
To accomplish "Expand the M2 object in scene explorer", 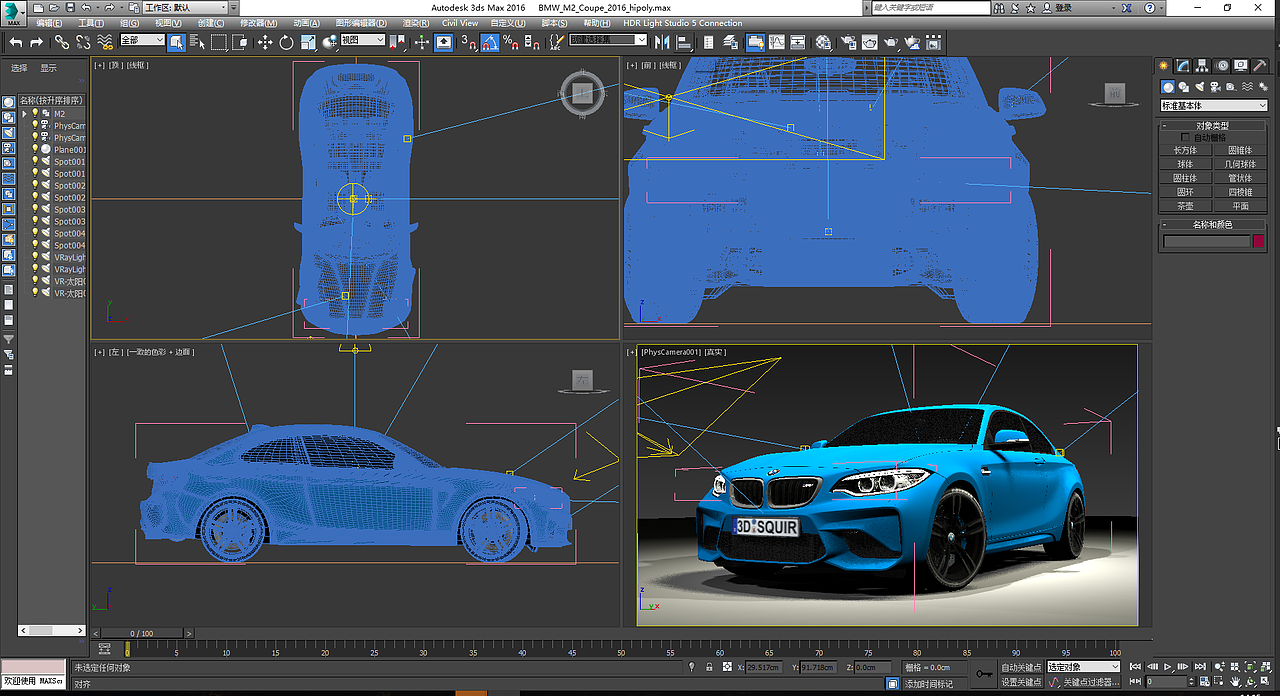I will [24, 114].
